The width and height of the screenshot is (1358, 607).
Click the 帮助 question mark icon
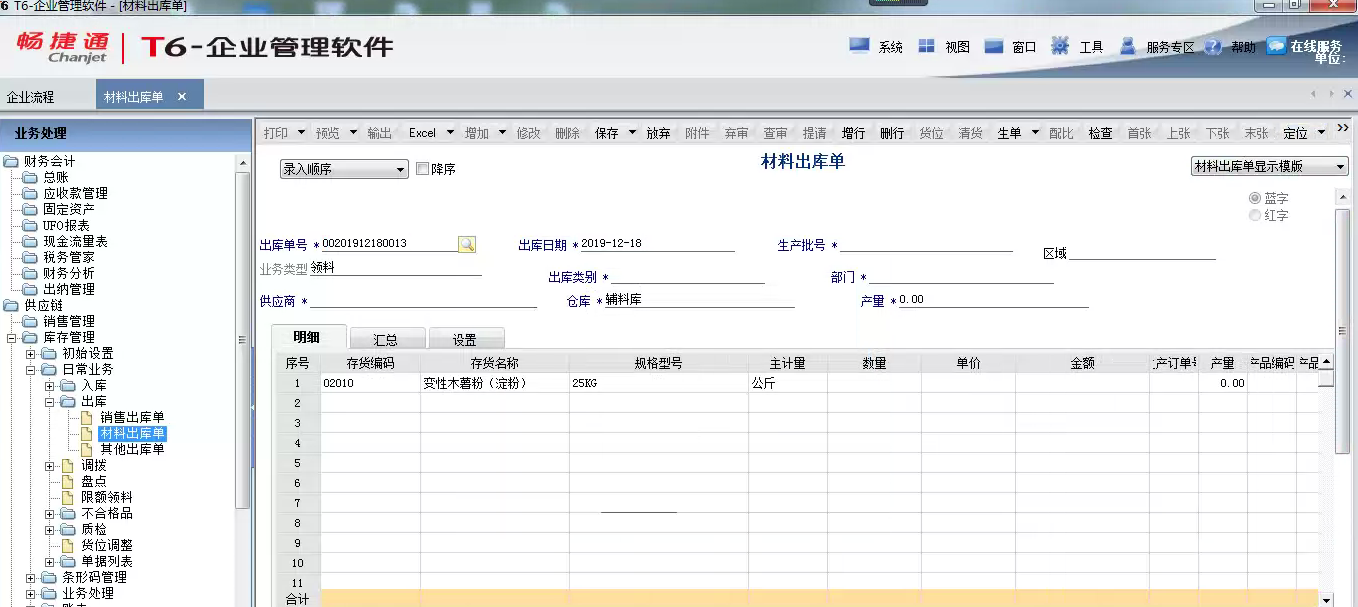[1213, 46]
